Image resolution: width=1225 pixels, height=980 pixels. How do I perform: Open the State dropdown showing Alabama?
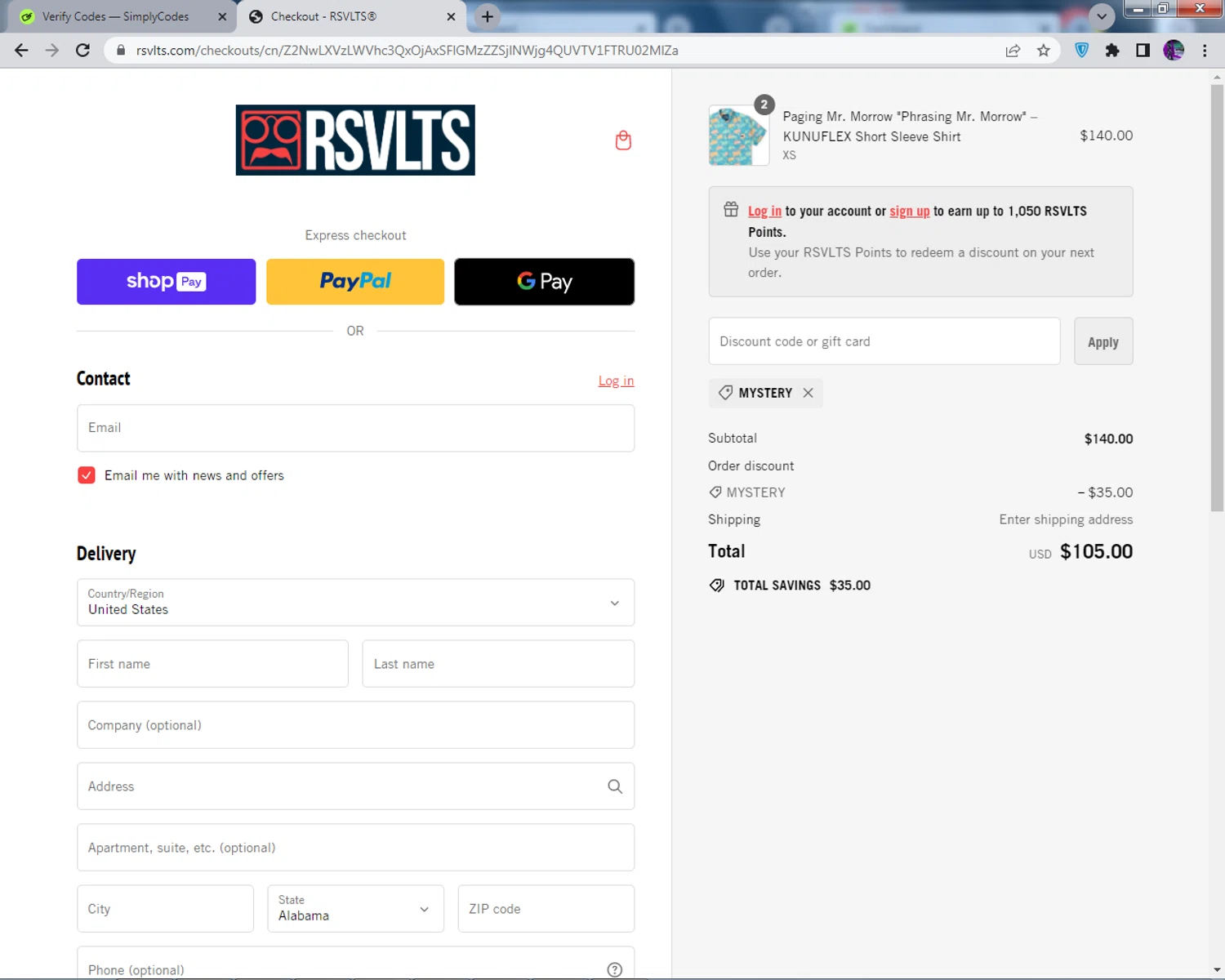355,909
